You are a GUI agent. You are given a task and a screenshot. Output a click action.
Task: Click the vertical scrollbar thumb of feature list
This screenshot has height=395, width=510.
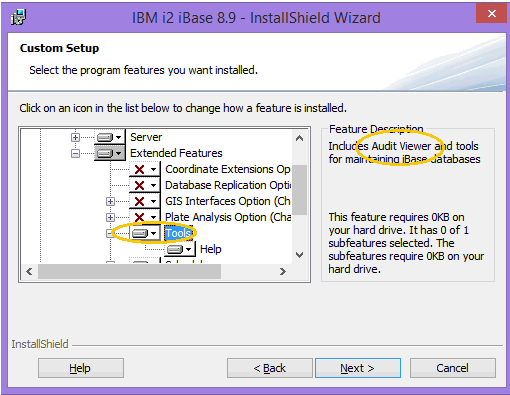[x=299, y=190]
